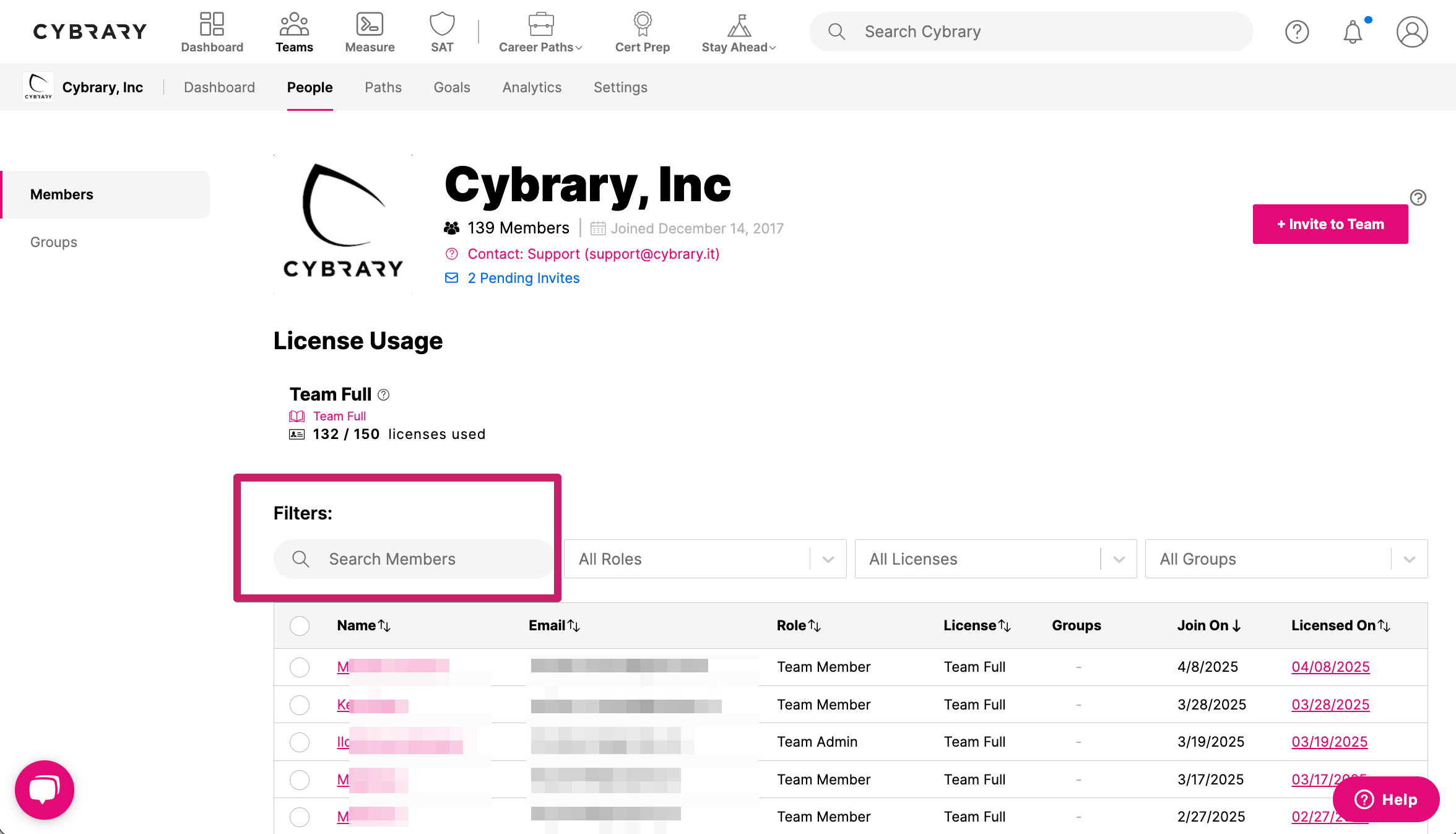Select the People tab

(x=310, y=87)
